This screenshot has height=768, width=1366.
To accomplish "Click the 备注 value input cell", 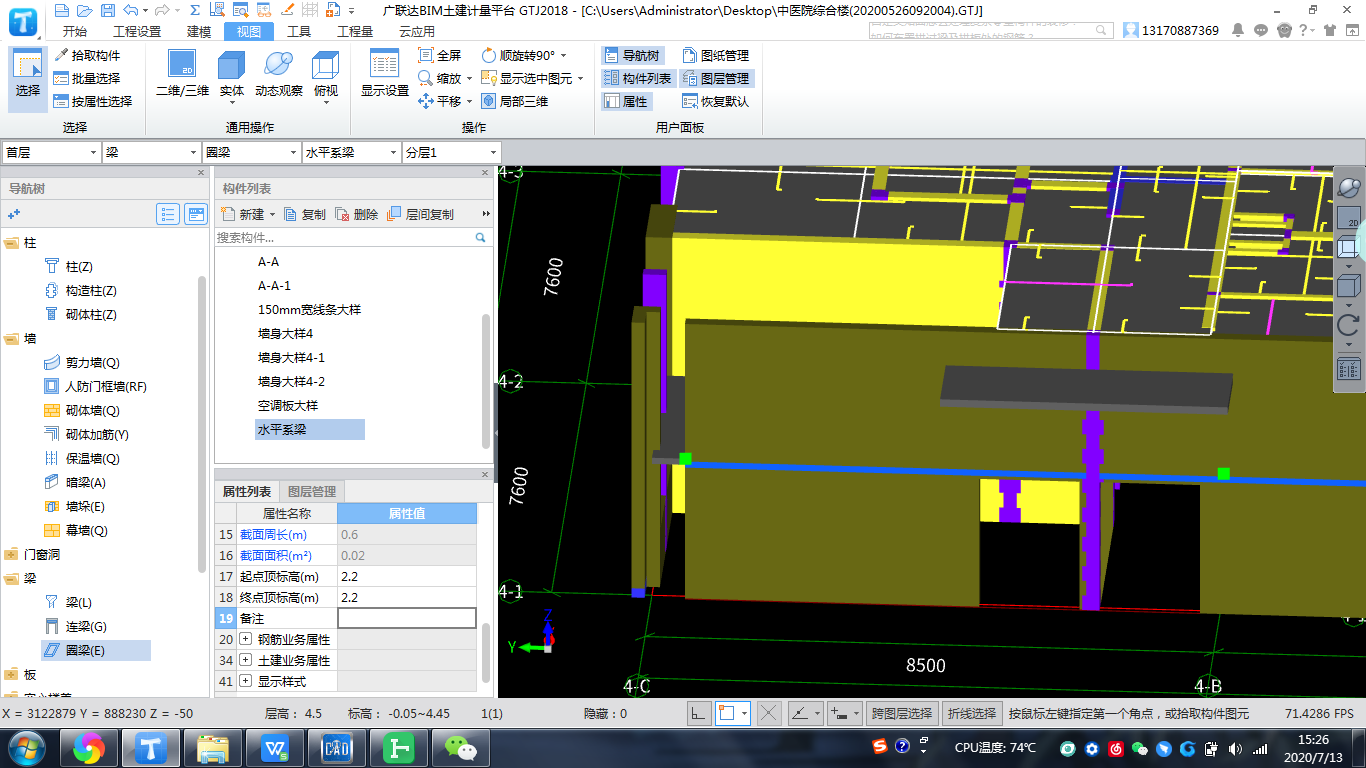I will [407, 618].
